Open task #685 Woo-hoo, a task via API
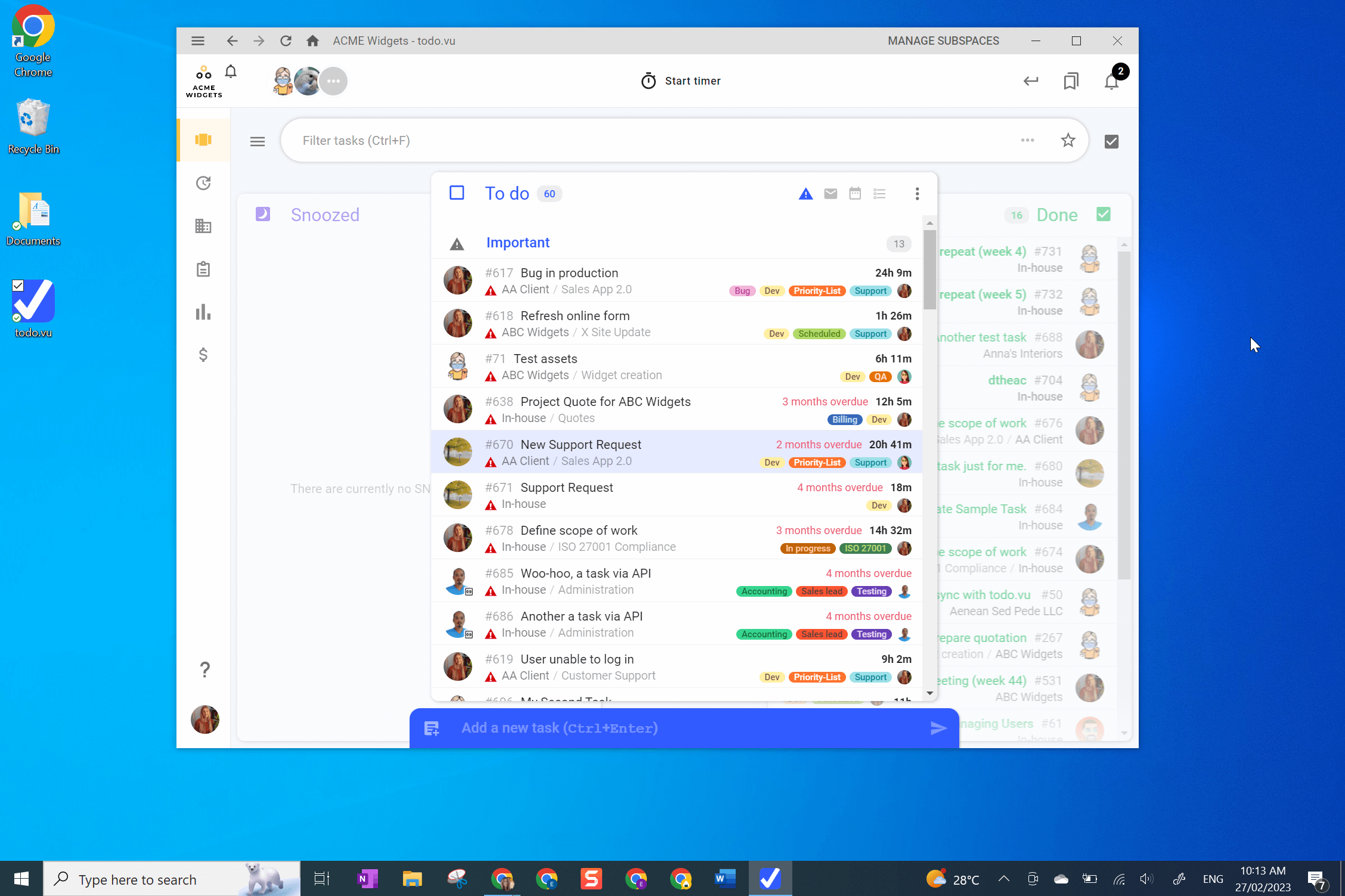 tap(677, 581)
